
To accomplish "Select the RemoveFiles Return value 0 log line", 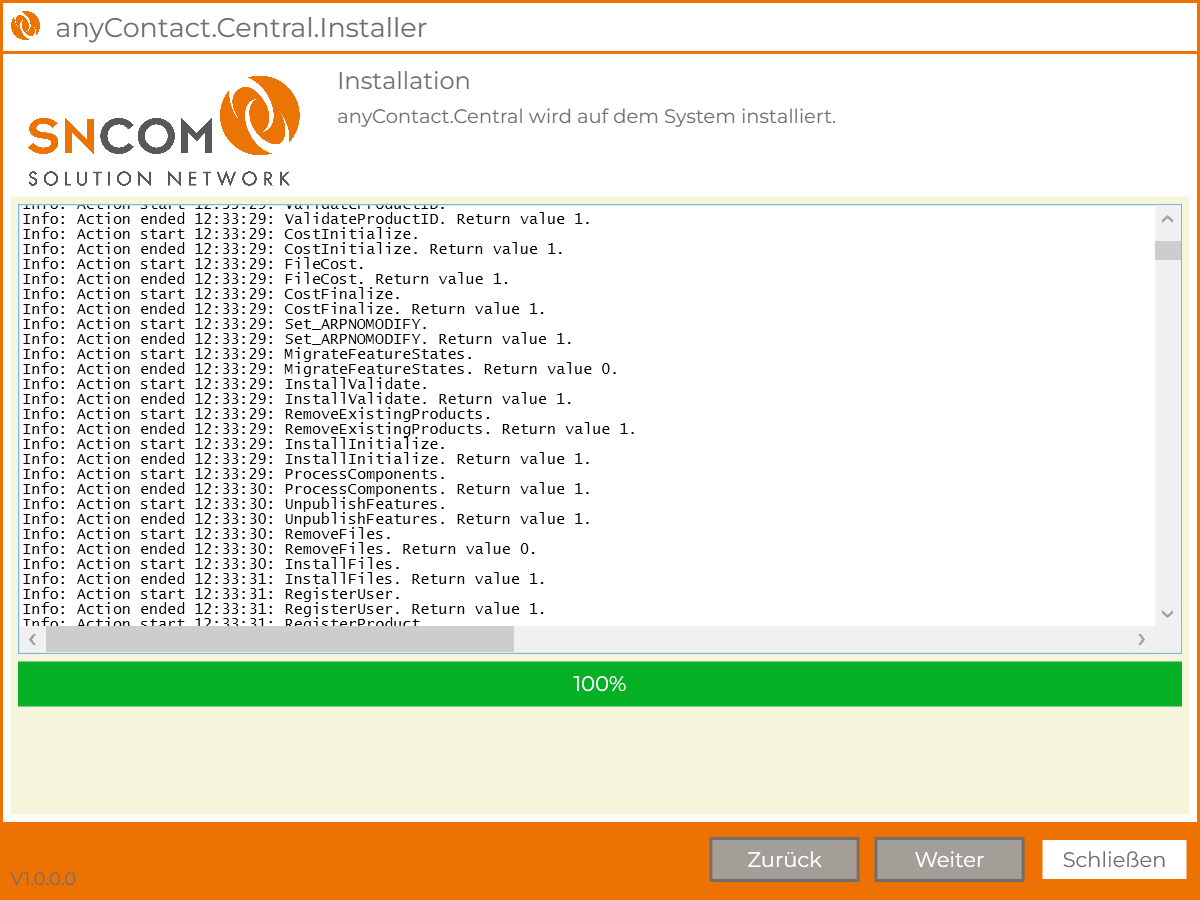I will 280,549.
